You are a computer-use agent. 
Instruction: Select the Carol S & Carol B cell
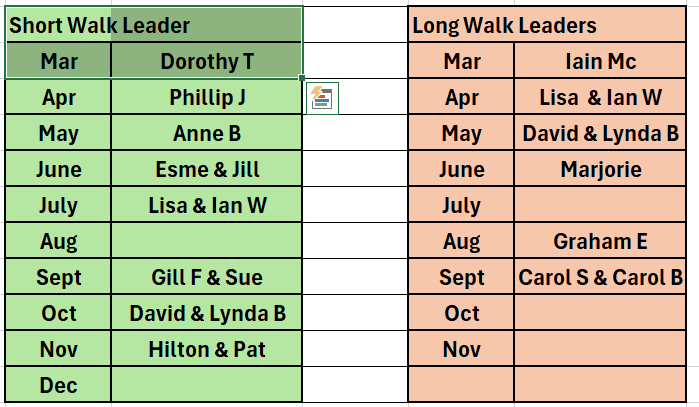601,278
